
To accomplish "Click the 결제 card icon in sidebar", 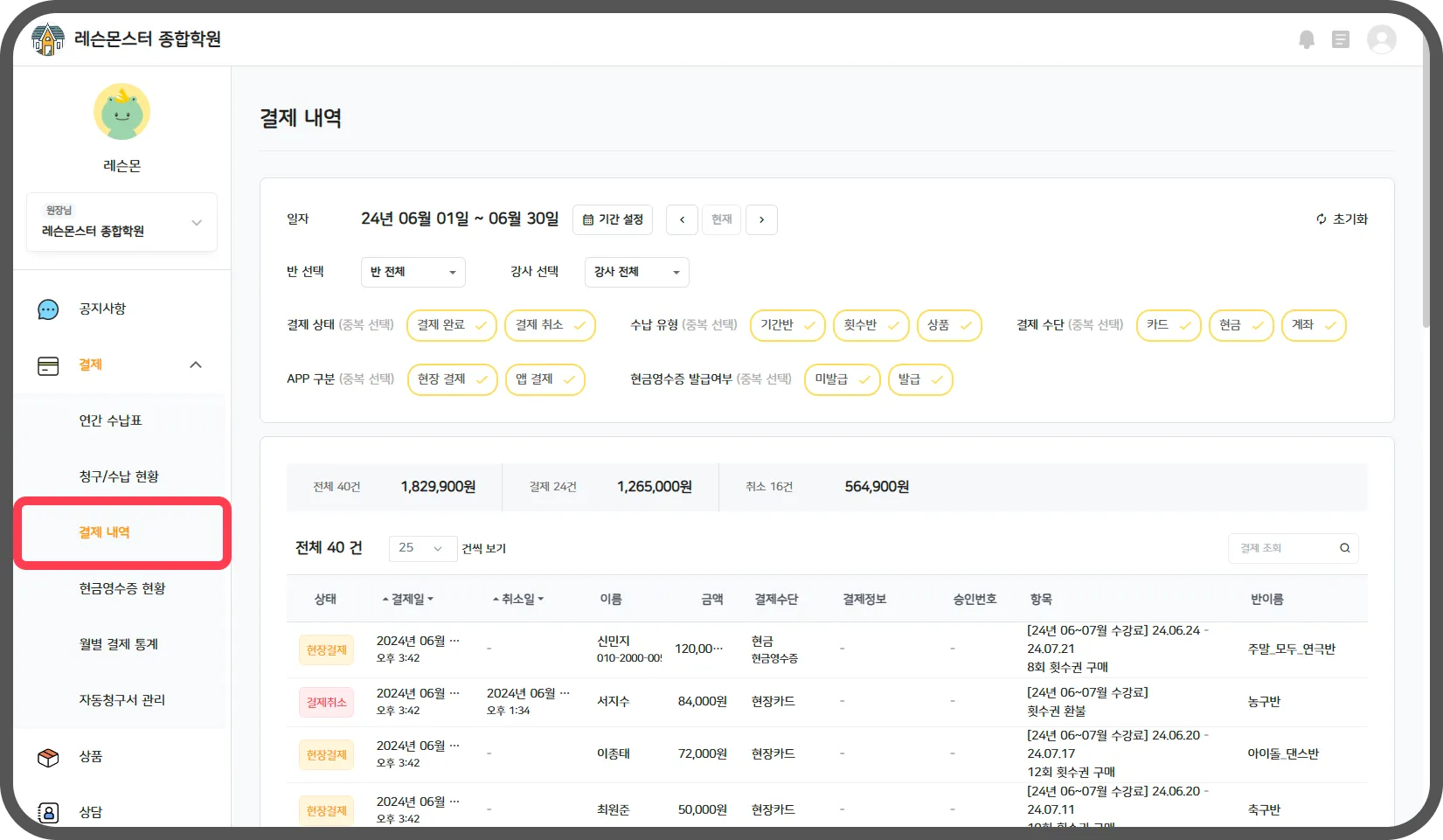I will coord(48,365).
